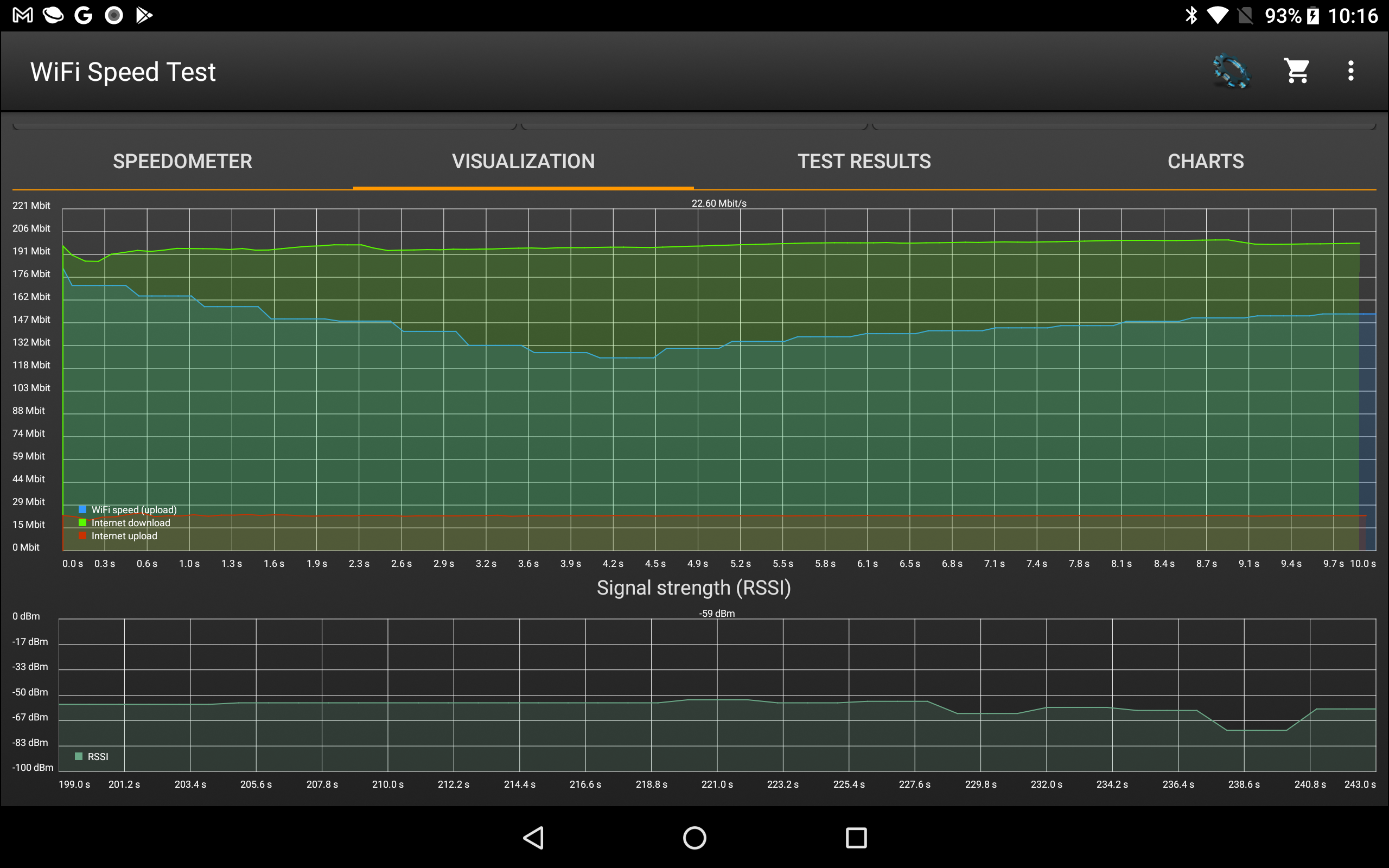Tap the Play Store notification icon
1389x868 pixels.
pos(144,16)
